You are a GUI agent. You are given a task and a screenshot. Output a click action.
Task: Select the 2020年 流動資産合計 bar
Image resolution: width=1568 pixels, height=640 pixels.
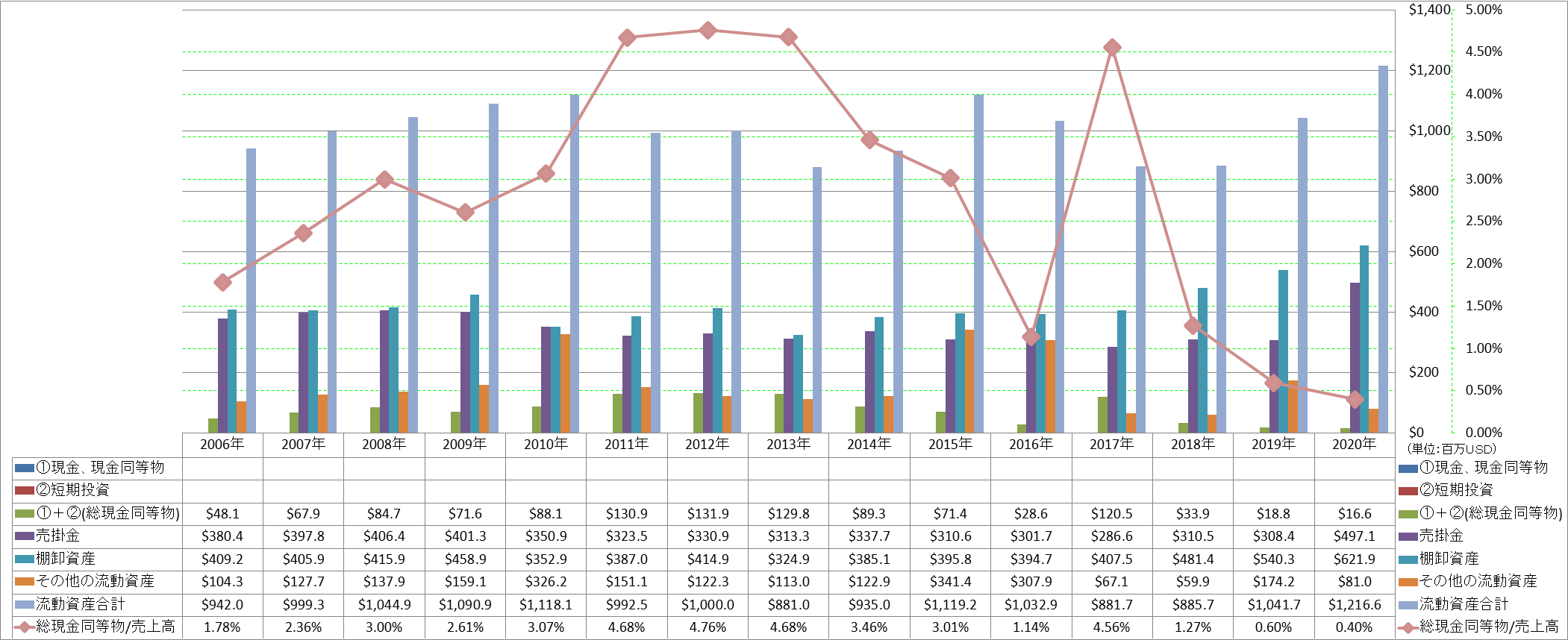coord(1383,249)
